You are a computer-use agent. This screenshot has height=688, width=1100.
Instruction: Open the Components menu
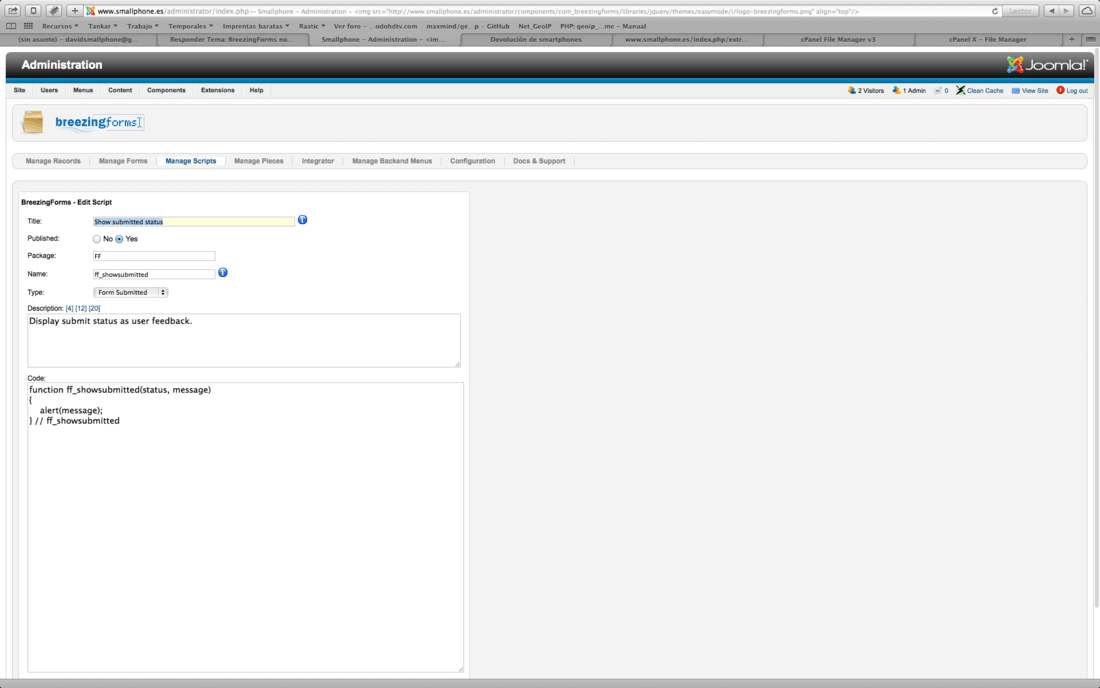166,90
